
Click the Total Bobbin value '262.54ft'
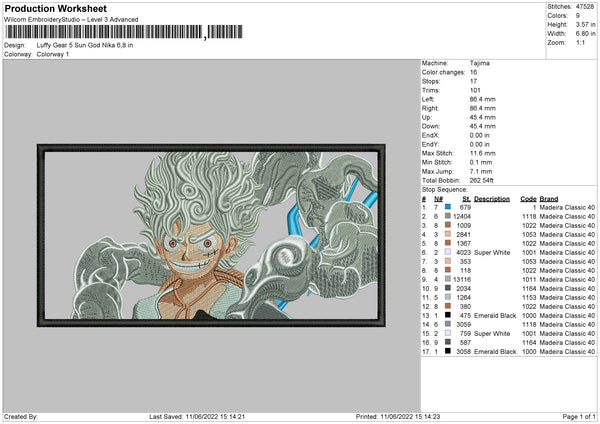[x=481, y=180]
